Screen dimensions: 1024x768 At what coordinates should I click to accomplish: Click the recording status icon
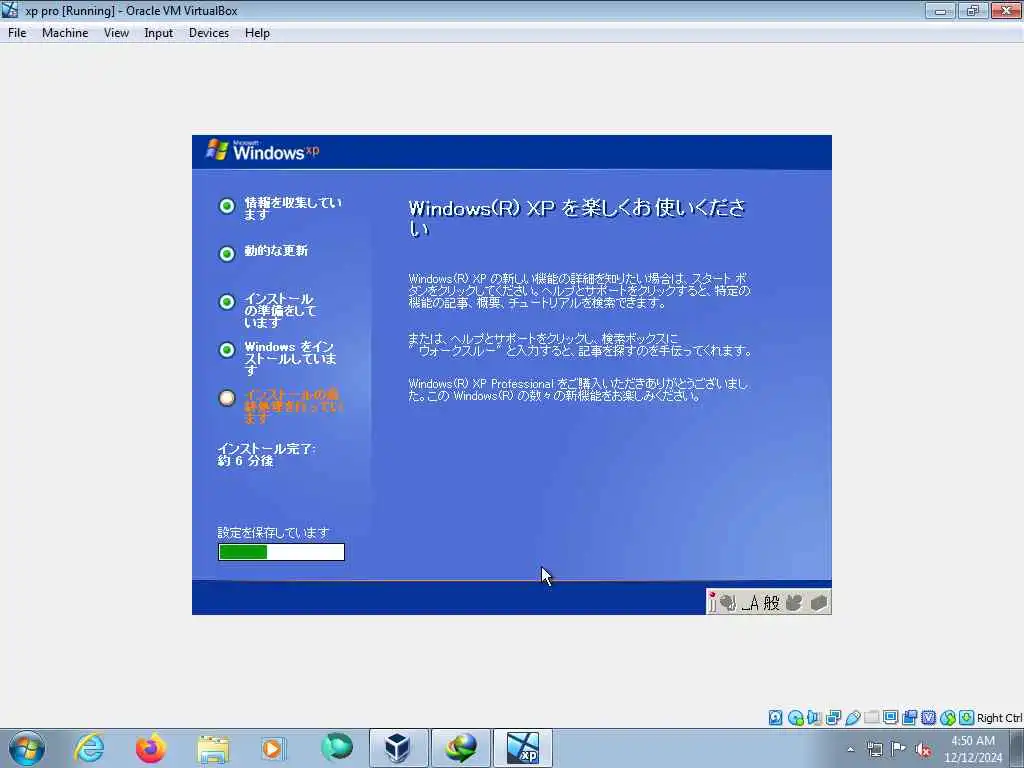click(909, 718)
